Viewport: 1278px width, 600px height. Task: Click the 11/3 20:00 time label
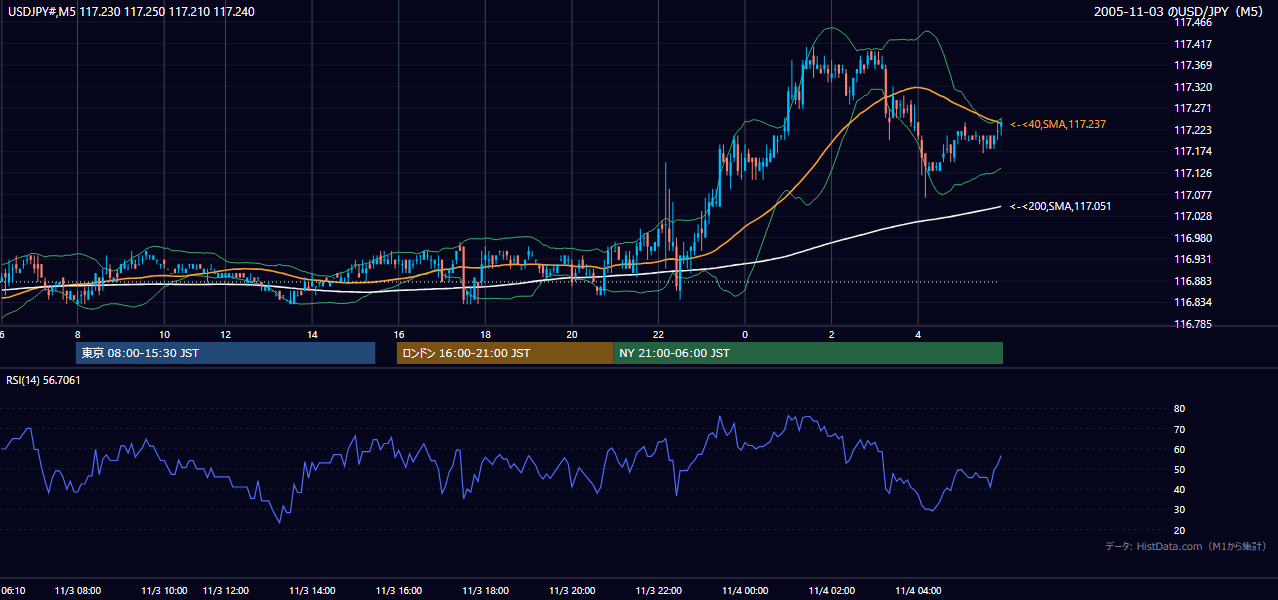point(573,590)
